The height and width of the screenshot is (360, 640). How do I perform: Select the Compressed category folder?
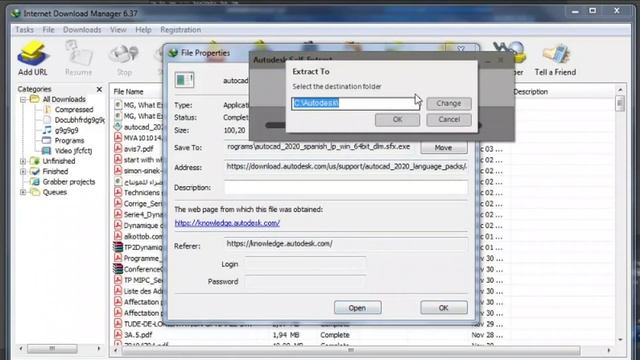(74, 109)
